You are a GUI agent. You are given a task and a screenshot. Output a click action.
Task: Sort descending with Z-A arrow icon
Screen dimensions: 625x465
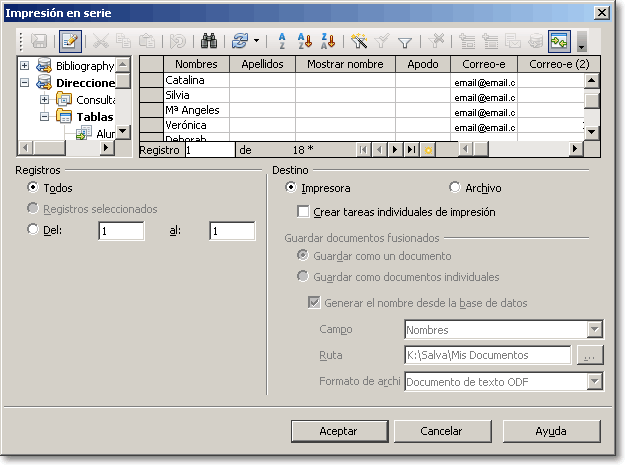[328, 41]
